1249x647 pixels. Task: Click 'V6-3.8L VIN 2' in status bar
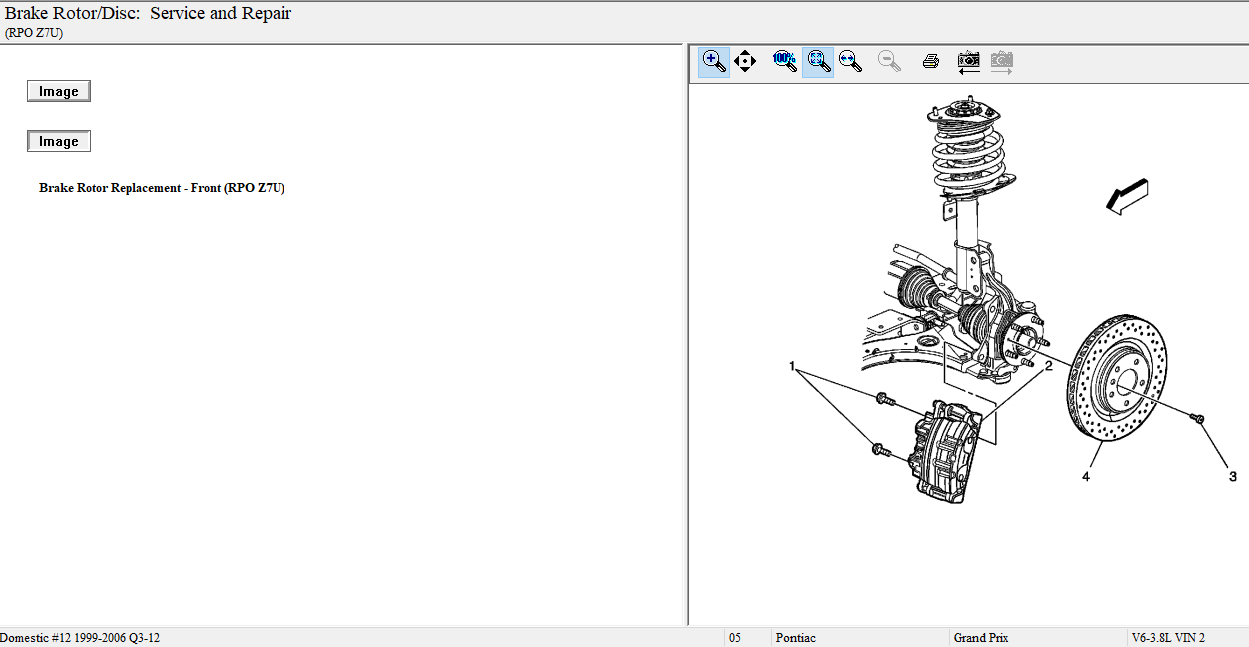pyautogui.click(x=1168, y=638)
